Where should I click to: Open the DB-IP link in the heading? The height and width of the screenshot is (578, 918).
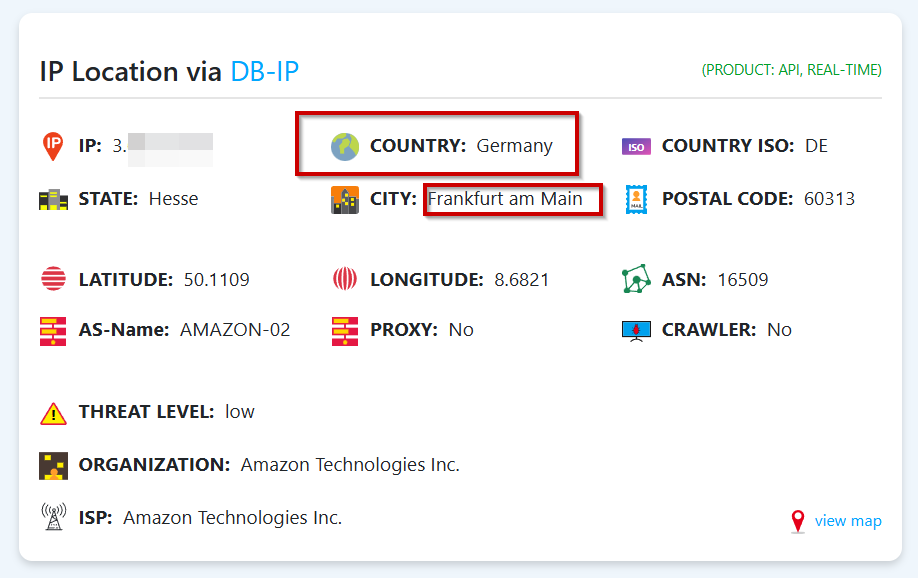tap(265, 72)
